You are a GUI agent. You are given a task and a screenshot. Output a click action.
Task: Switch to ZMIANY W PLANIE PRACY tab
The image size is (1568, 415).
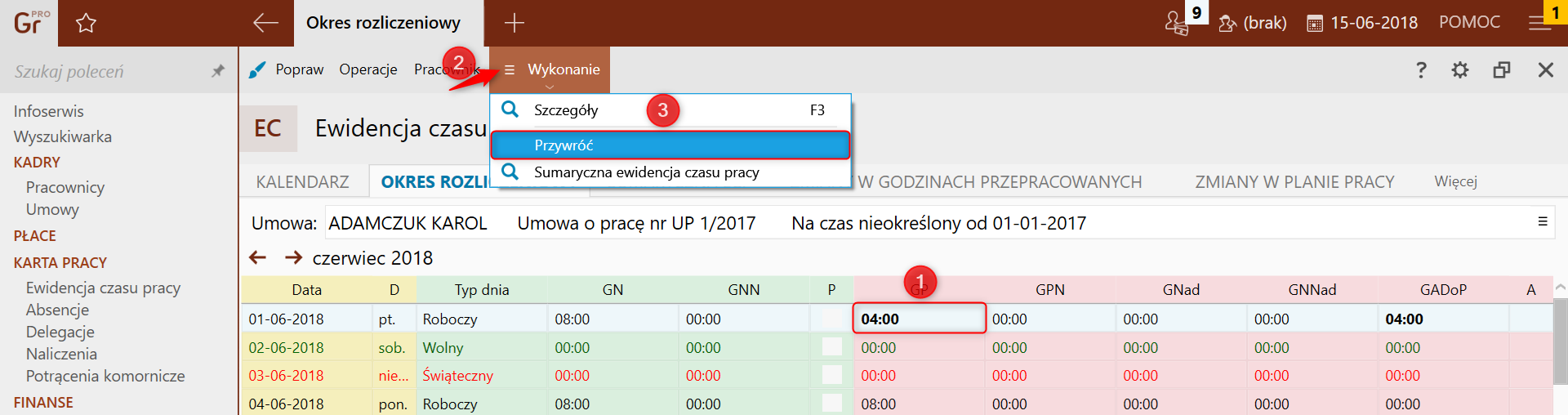[x=1294, y=181]
